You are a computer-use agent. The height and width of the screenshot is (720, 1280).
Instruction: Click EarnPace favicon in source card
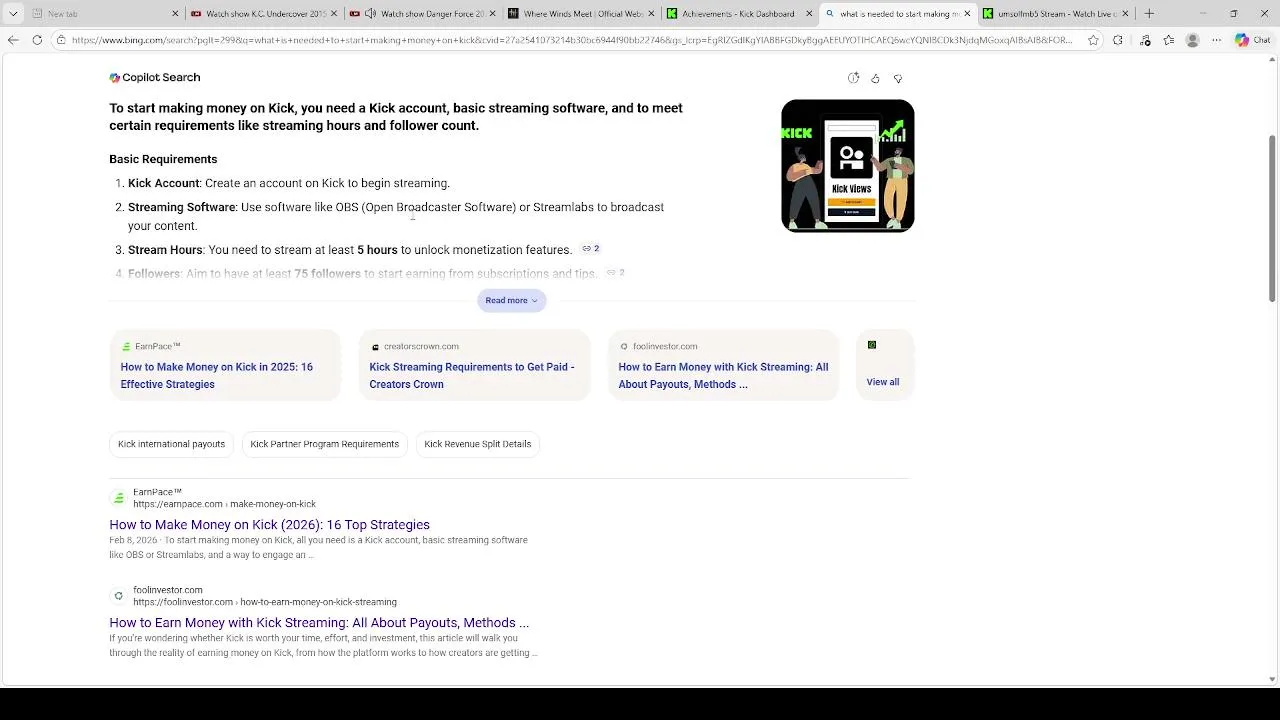[126, 347]
